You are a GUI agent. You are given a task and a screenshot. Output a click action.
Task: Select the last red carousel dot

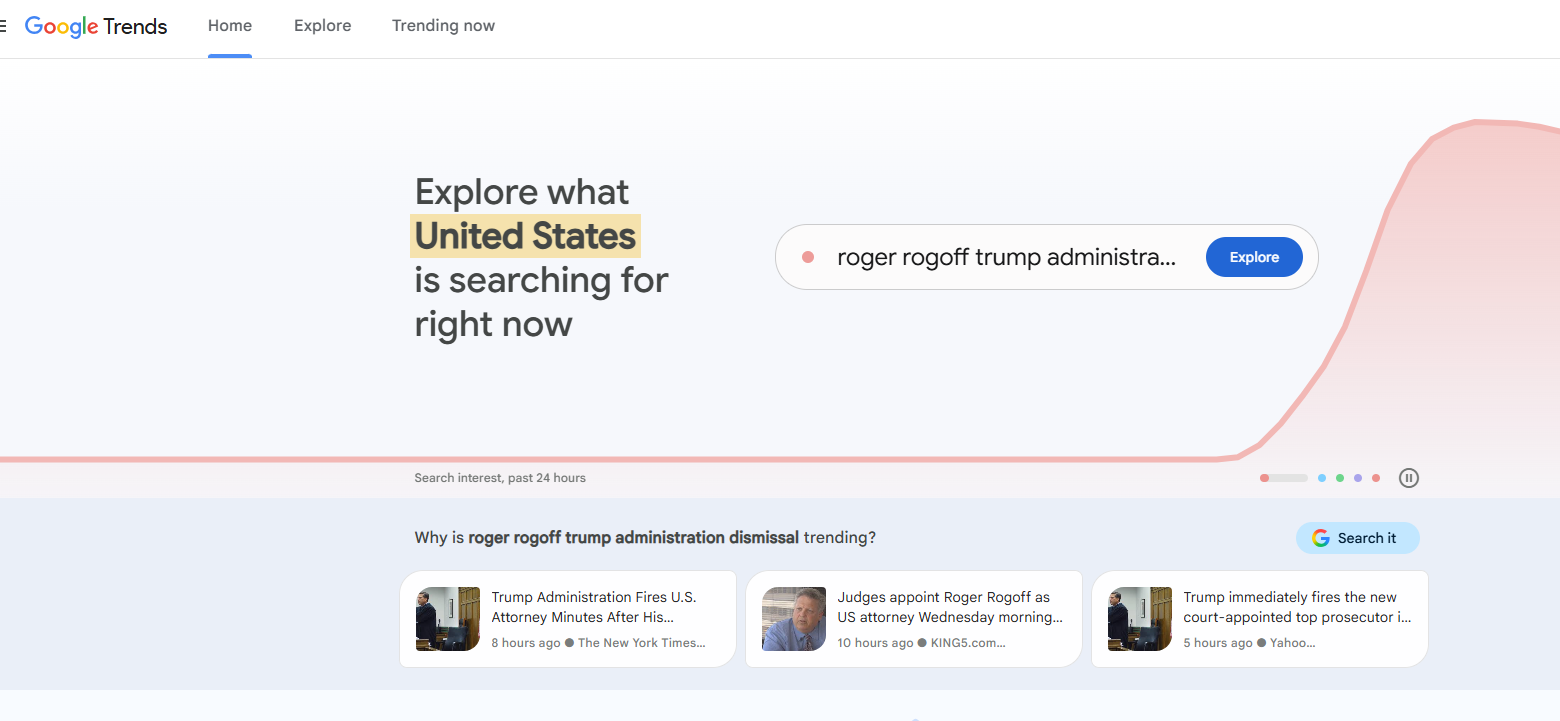point(1376,478)
